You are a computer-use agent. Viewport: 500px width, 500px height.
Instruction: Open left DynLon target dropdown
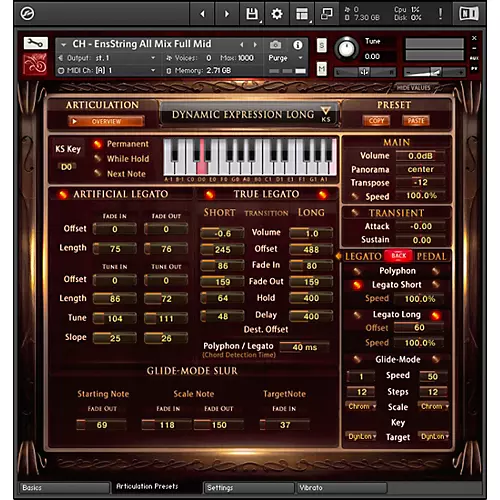(x=362, y=436)
